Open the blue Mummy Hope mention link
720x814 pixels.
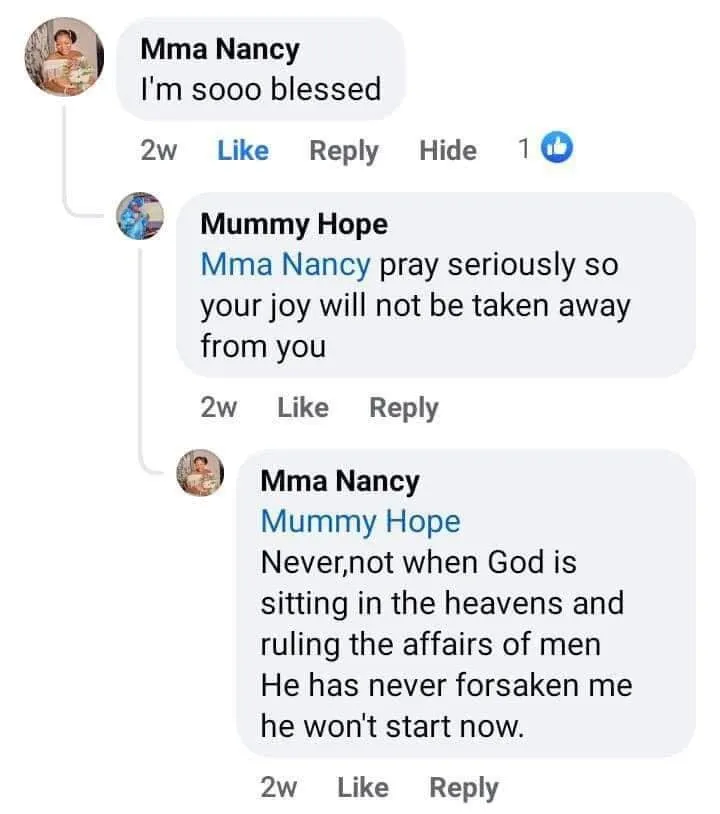pyautogui.click(x=360, y=522)
